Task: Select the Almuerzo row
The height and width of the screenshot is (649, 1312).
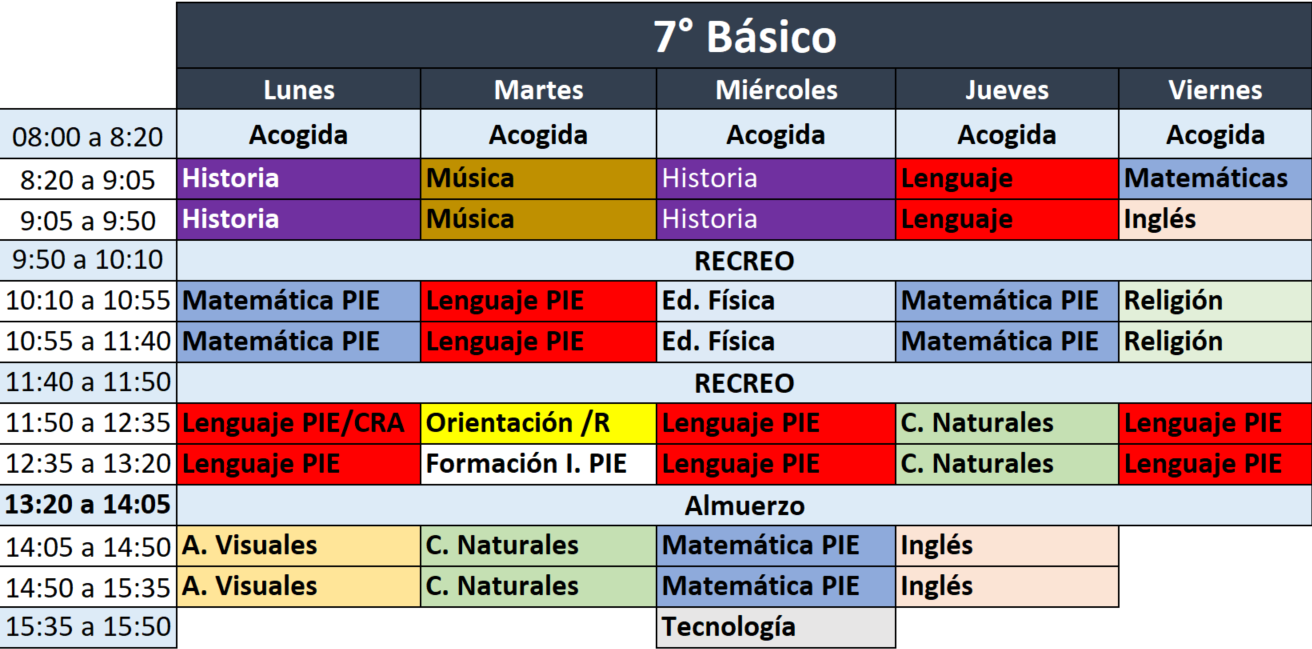Action: click(744, 506)
